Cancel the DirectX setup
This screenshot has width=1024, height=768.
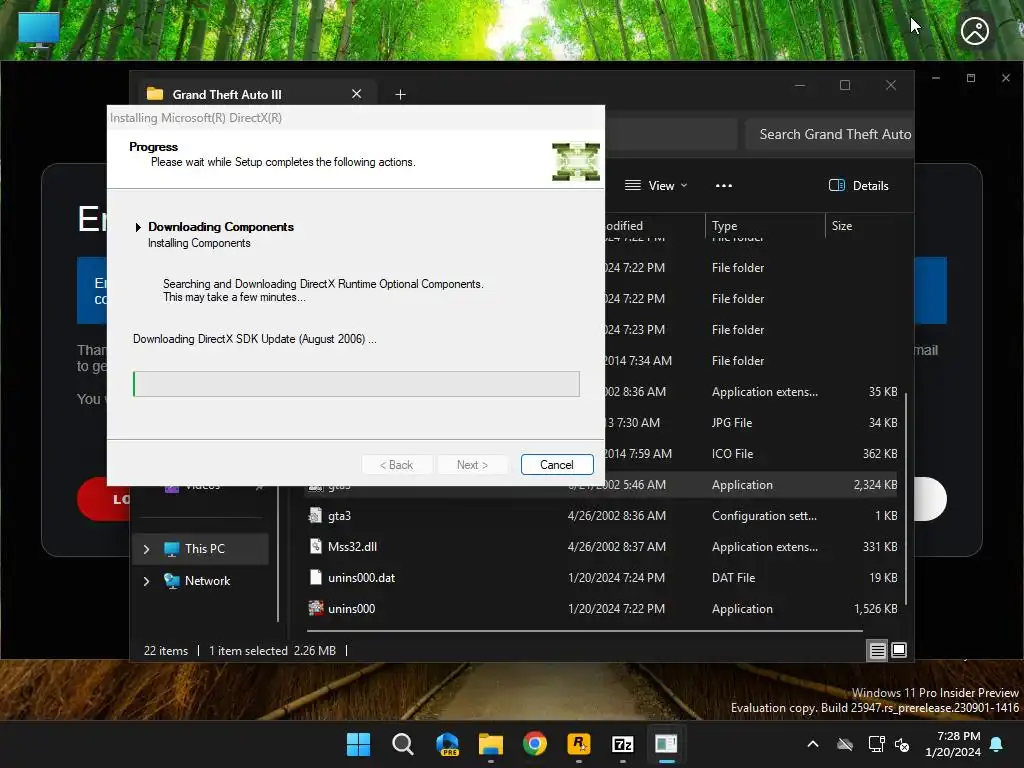tap(557, 464)
